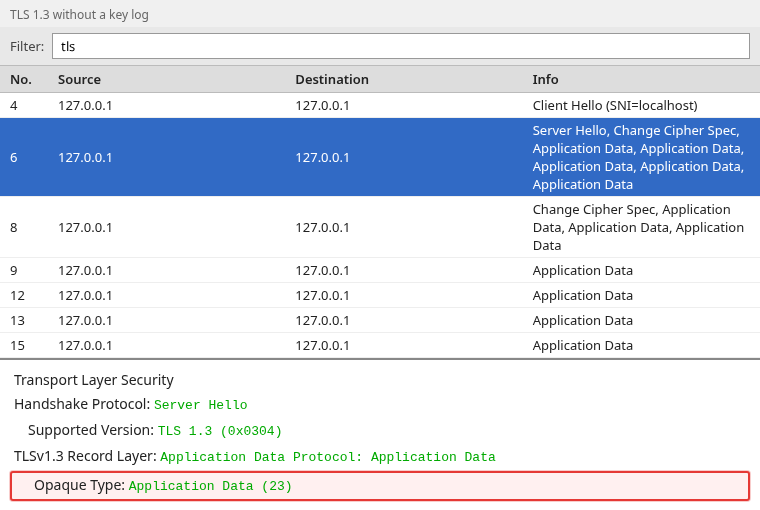Click source 127.0.0.1 of packet 12
The width and height of the screenshot is (760, 510).
[x=85, y=296]
